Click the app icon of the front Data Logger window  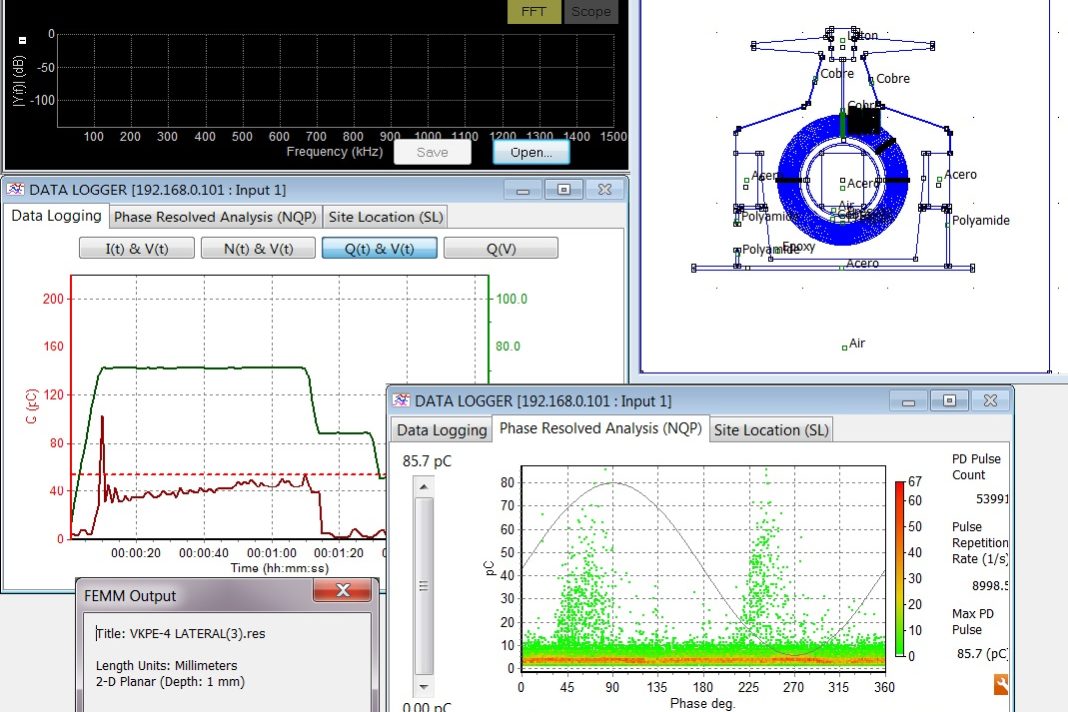point(401,401)
